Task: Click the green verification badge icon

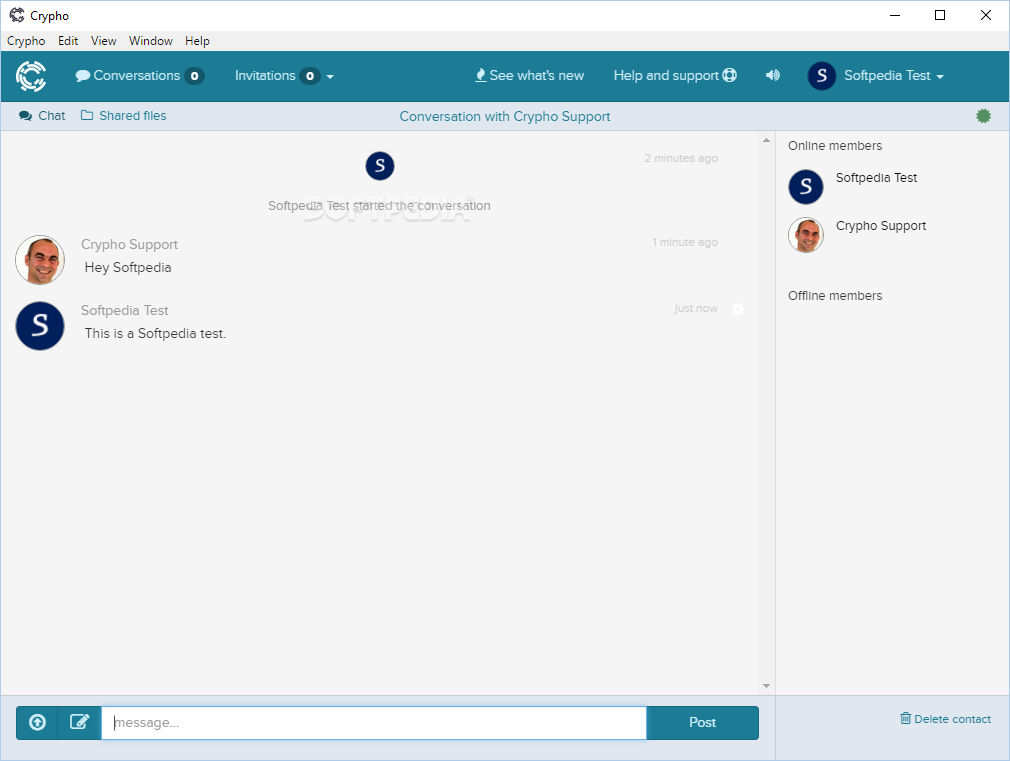Action: coord(983,116)
